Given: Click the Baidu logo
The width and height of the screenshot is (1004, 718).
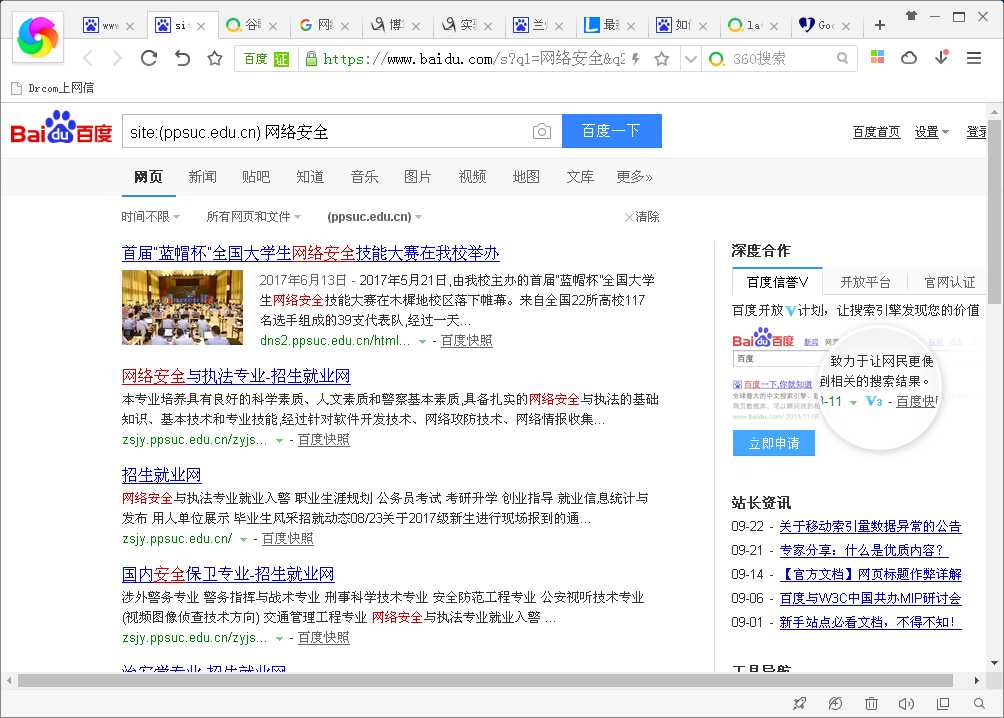Looking at the screenshot, I should point(61,127).
